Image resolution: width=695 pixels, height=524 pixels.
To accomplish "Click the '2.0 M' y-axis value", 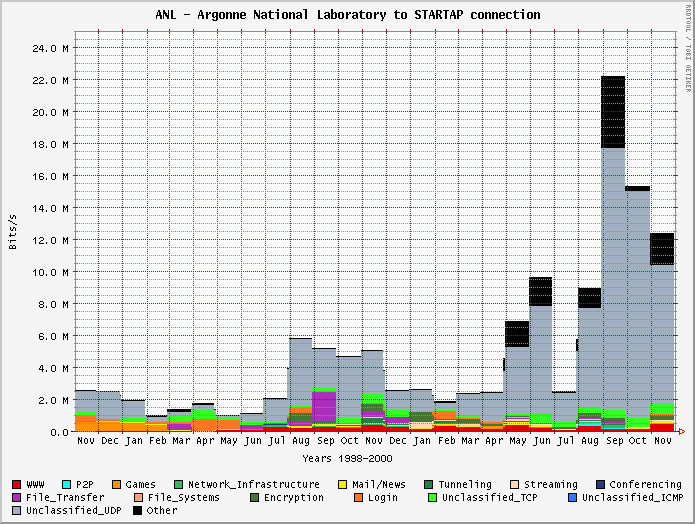I will 53,400.
